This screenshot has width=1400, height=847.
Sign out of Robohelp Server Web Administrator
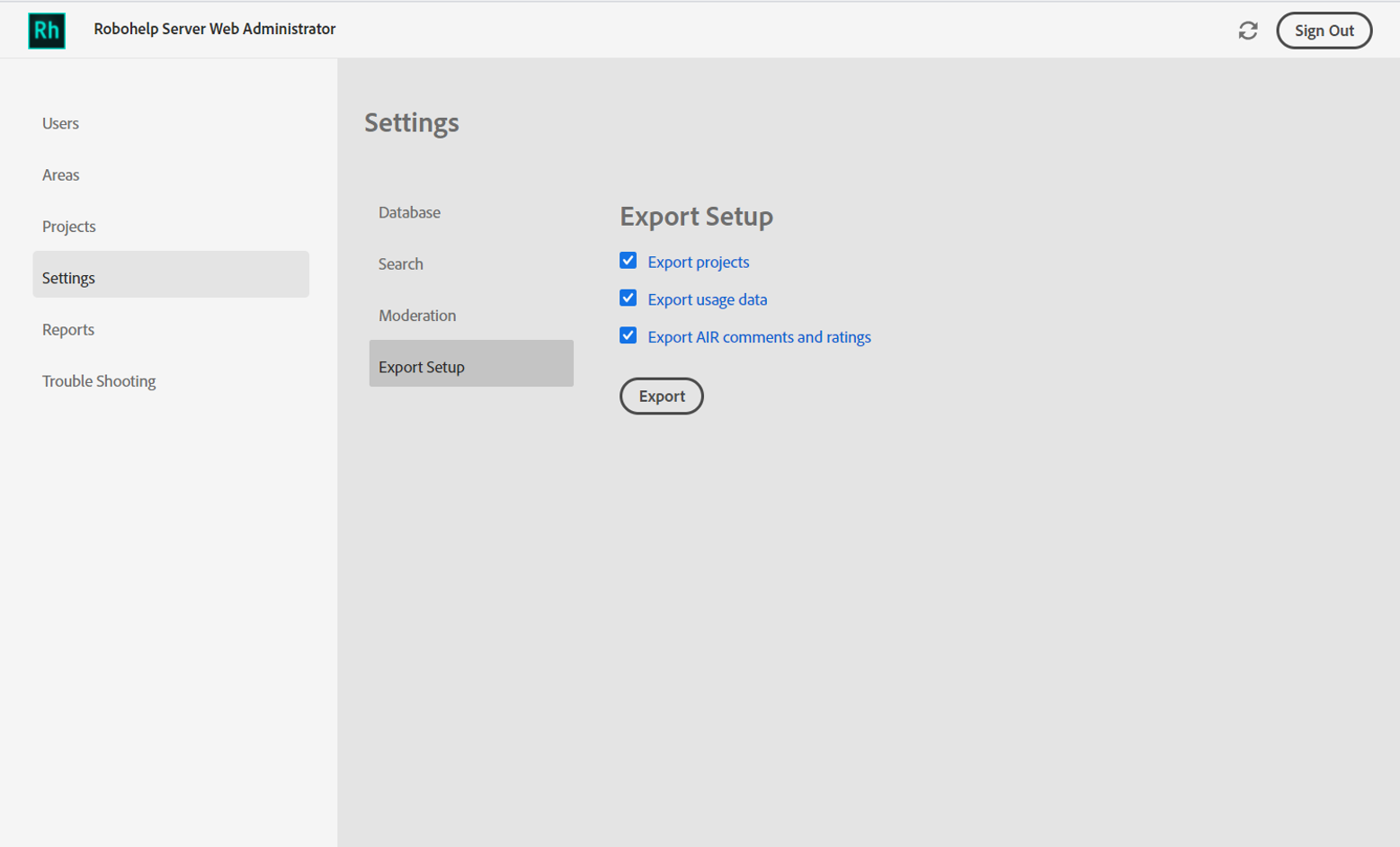point(1324,30)
